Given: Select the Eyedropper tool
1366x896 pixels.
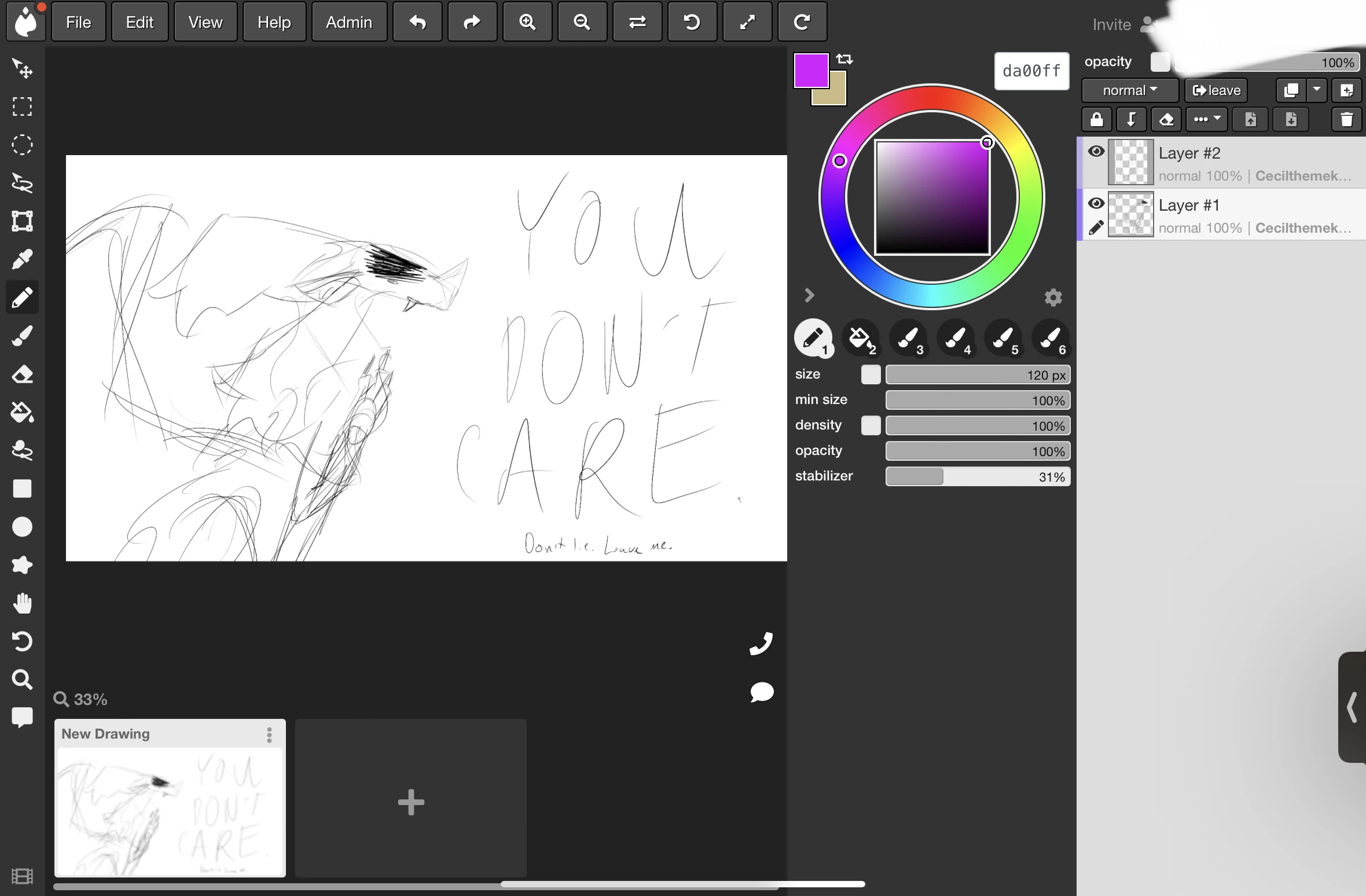Looking at the screenshot, I should (22, 259).
